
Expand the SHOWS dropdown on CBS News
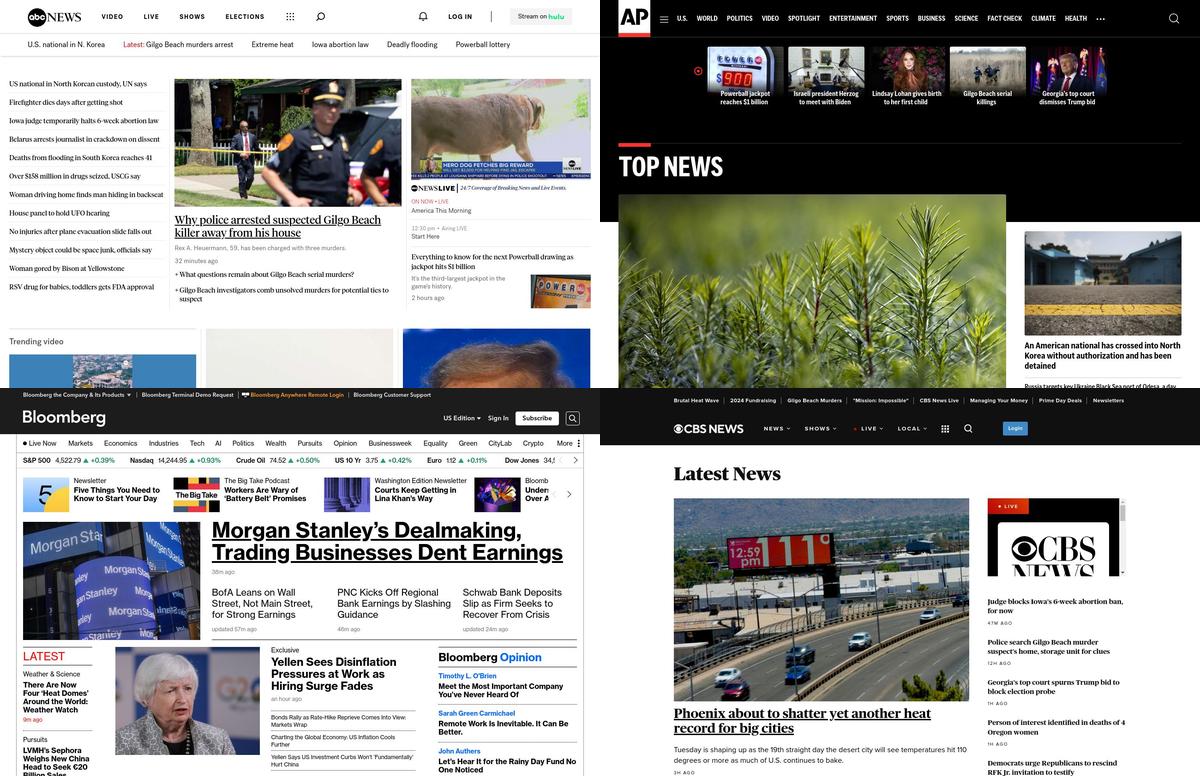point(820,428)
